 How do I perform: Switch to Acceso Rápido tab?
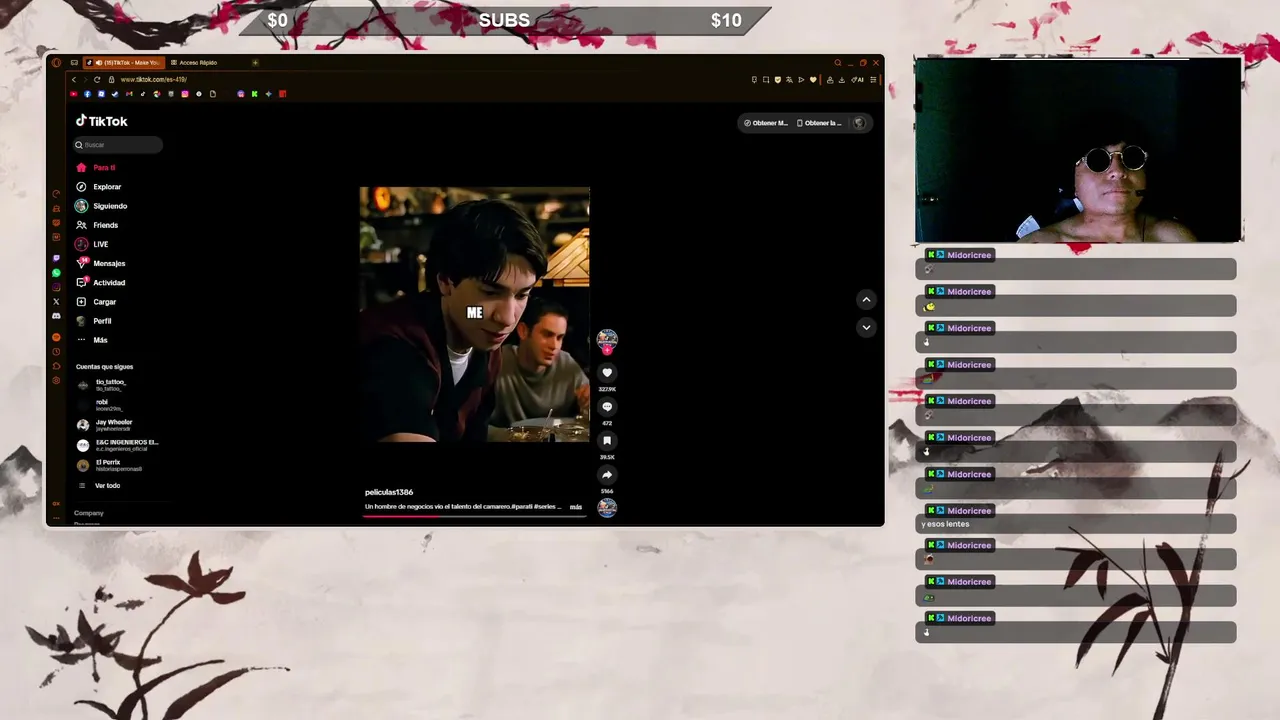194,62
